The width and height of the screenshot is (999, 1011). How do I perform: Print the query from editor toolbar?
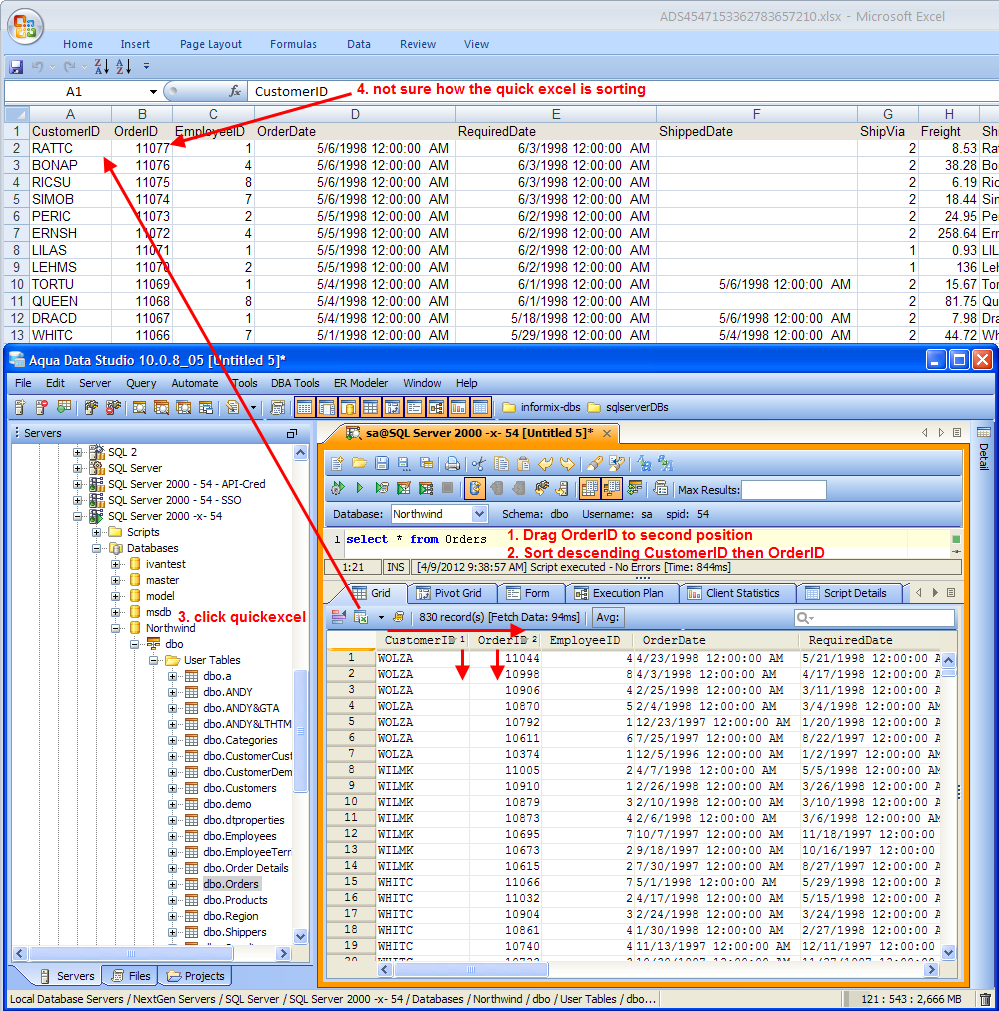click(453, 464)
